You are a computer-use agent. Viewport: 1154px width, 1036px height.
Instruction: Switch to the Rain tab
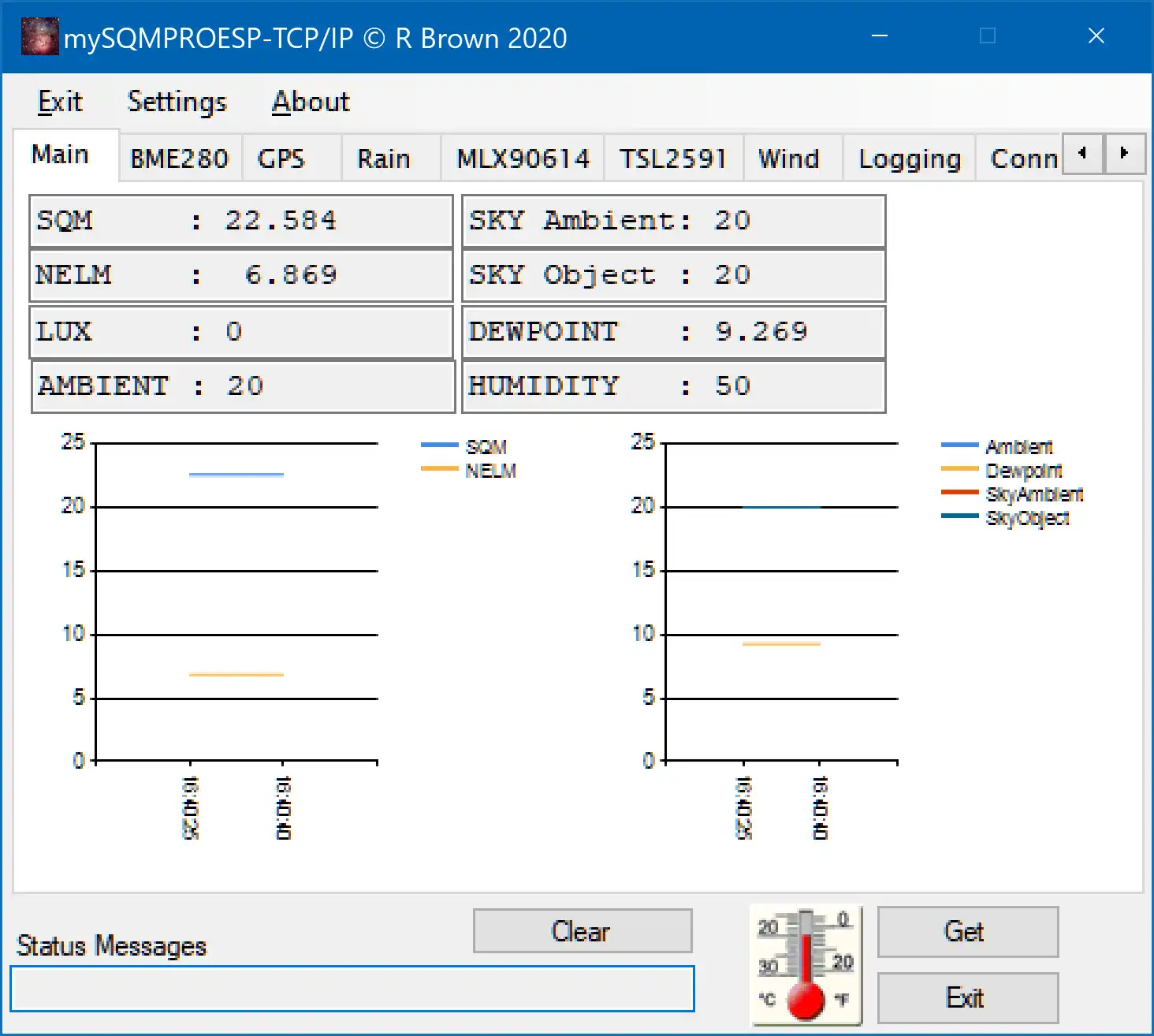click(x=391, y=158)
